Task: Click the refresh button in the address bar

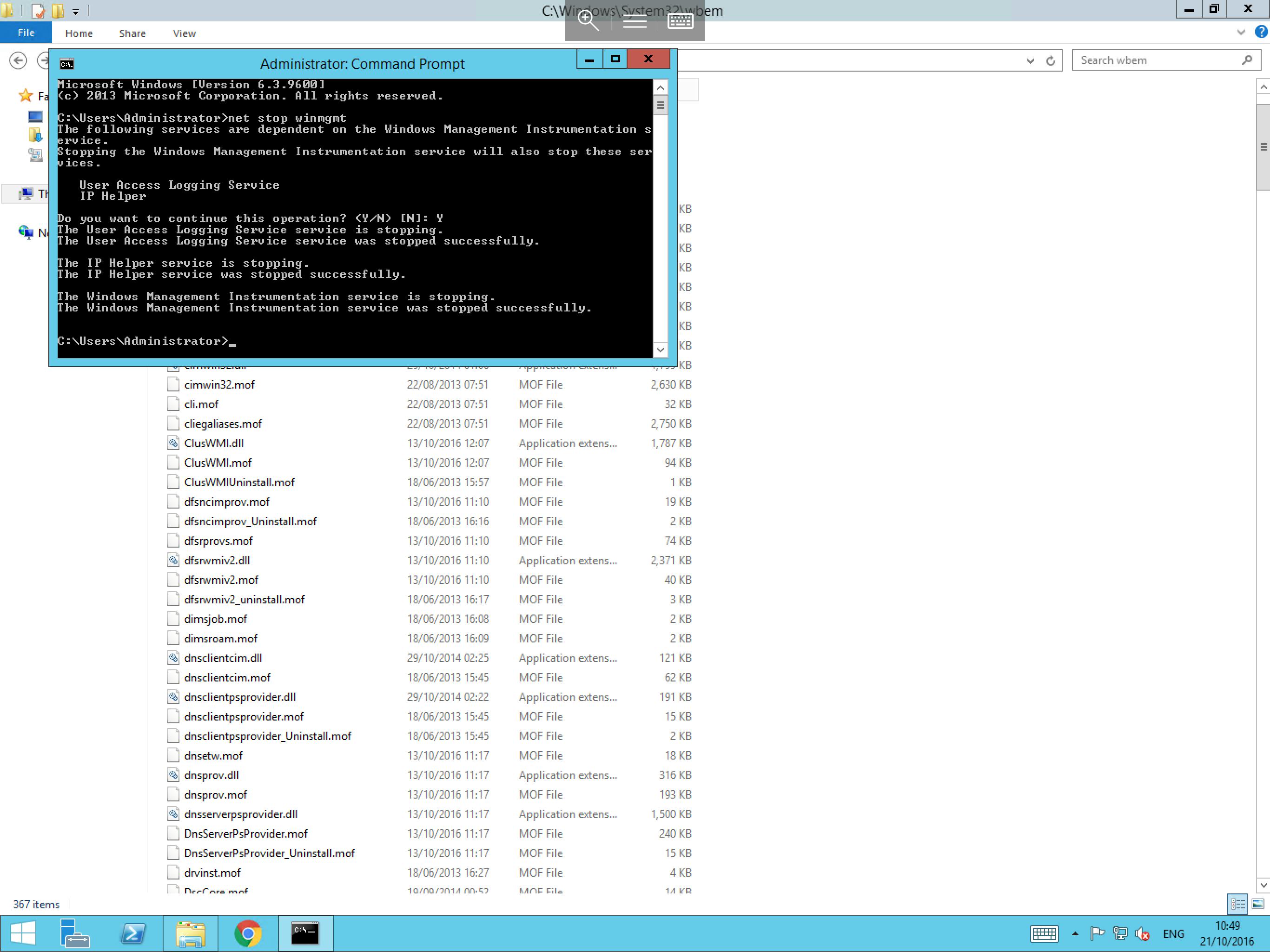Action: (x=1050, y=61)
